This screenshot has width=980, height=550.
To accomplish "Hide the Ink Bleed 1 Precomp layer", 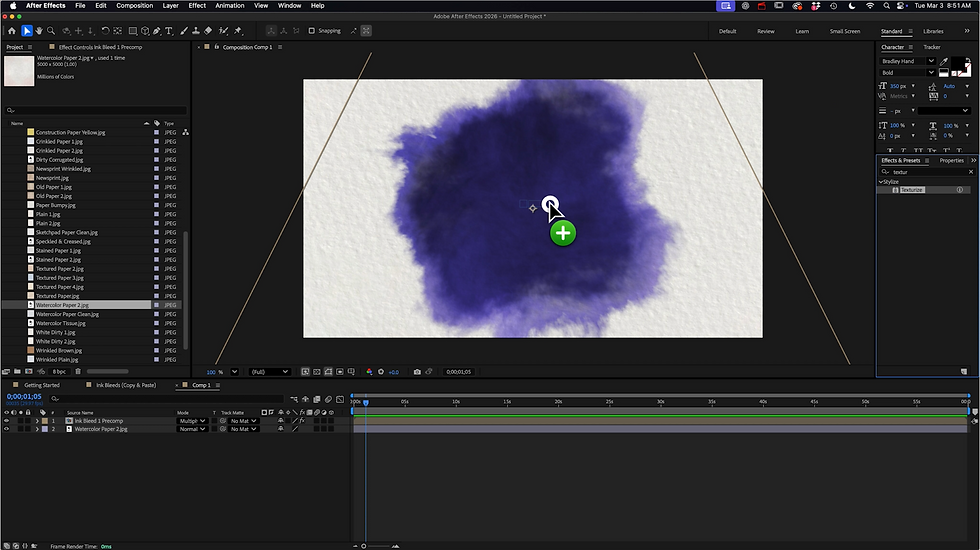I will pos(6,421).
